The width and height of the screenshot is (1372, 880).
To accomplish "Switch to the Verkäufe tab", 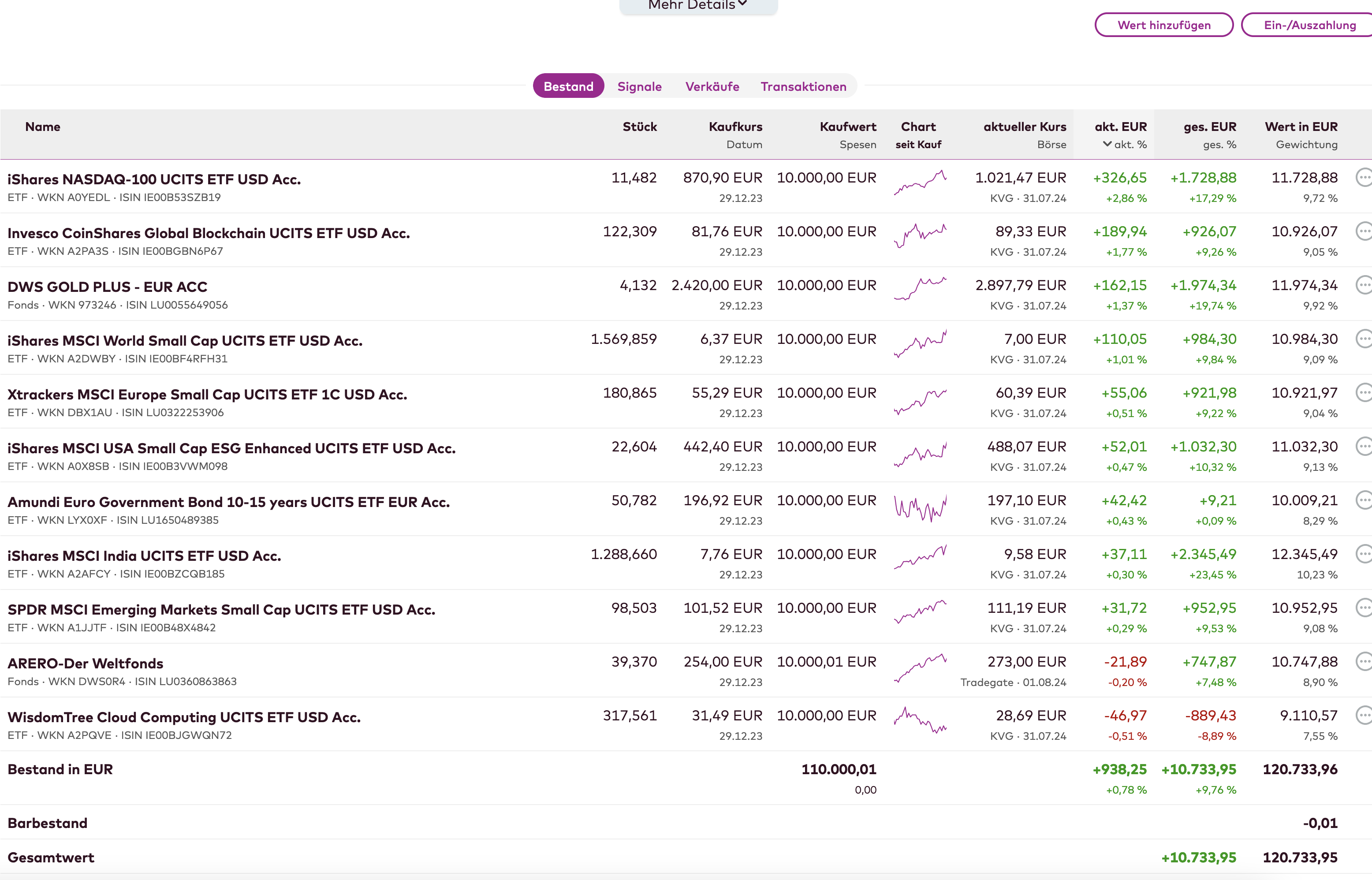I will pos(712,86).
